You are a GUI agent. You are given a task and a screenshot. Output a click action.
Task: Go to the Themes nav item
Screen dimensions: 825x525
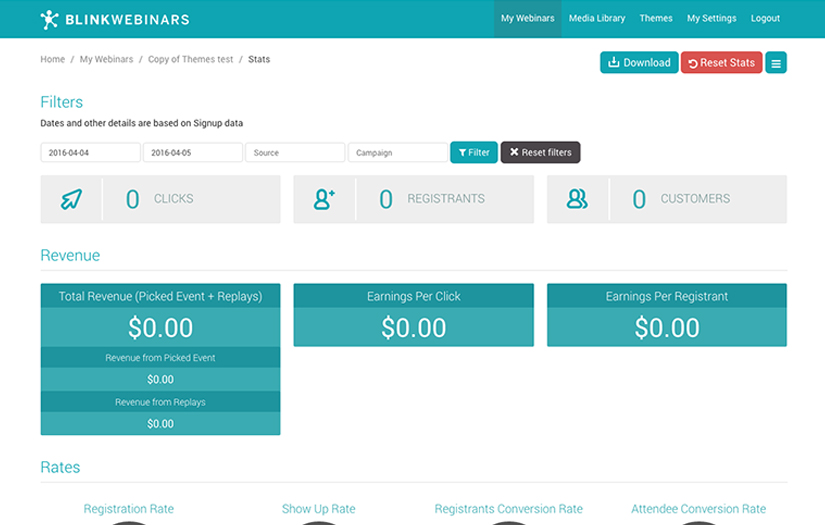click(656, 18)
